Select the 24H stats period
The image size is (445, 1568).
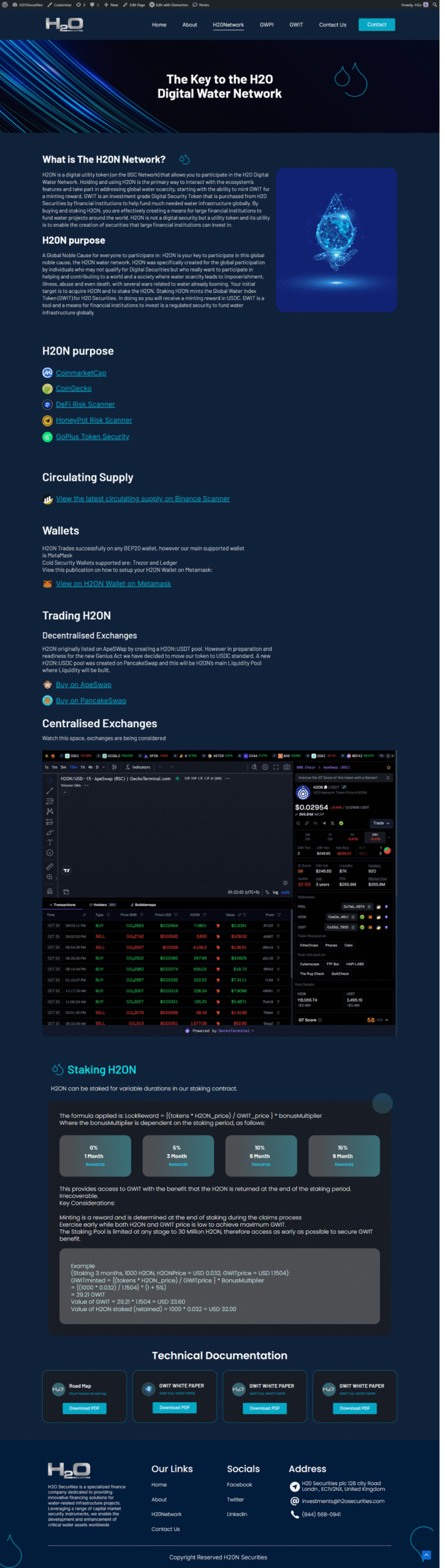[x=375, y=837]
